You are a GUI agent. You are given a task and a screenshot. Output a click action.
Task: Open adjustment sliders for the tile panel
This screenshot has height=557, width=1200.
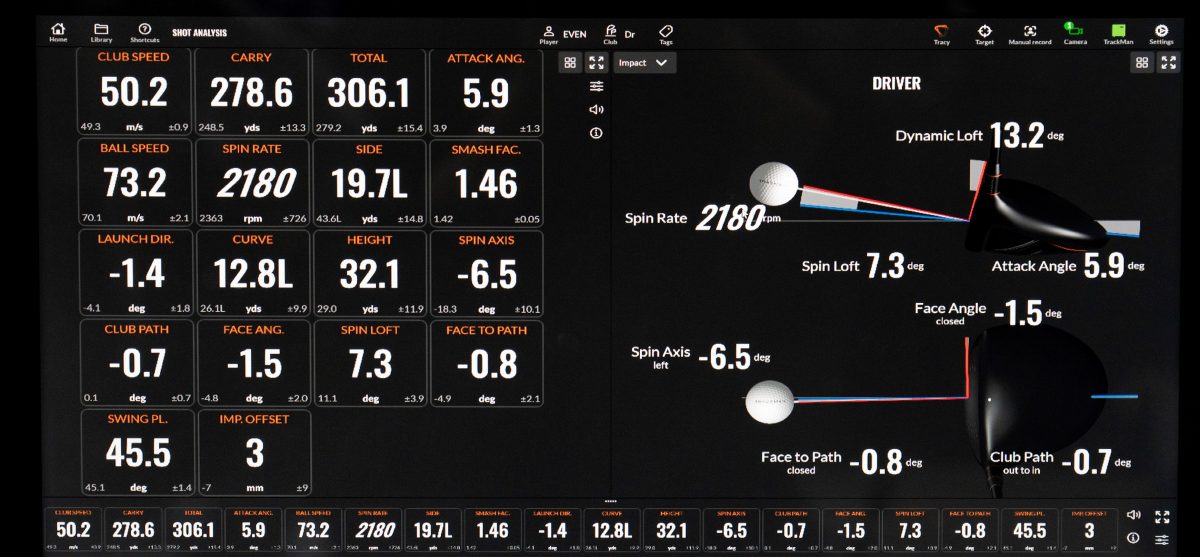tap(596, 86)
